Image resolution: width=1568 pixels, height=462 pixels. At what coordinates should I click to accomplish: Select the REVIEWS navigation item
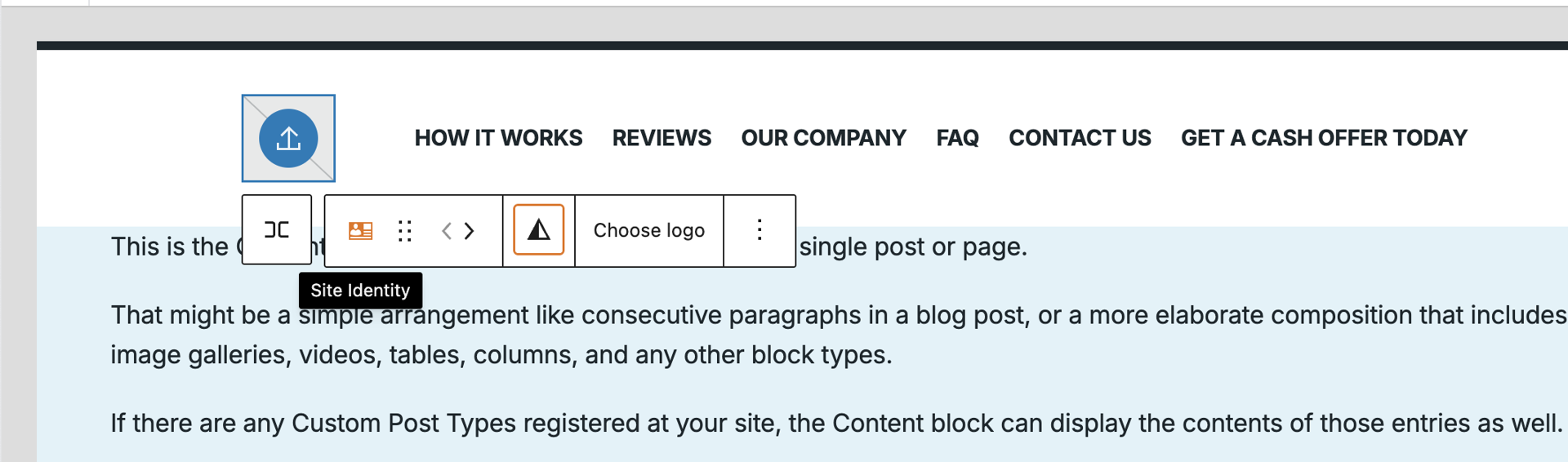[x=661, y=138]
